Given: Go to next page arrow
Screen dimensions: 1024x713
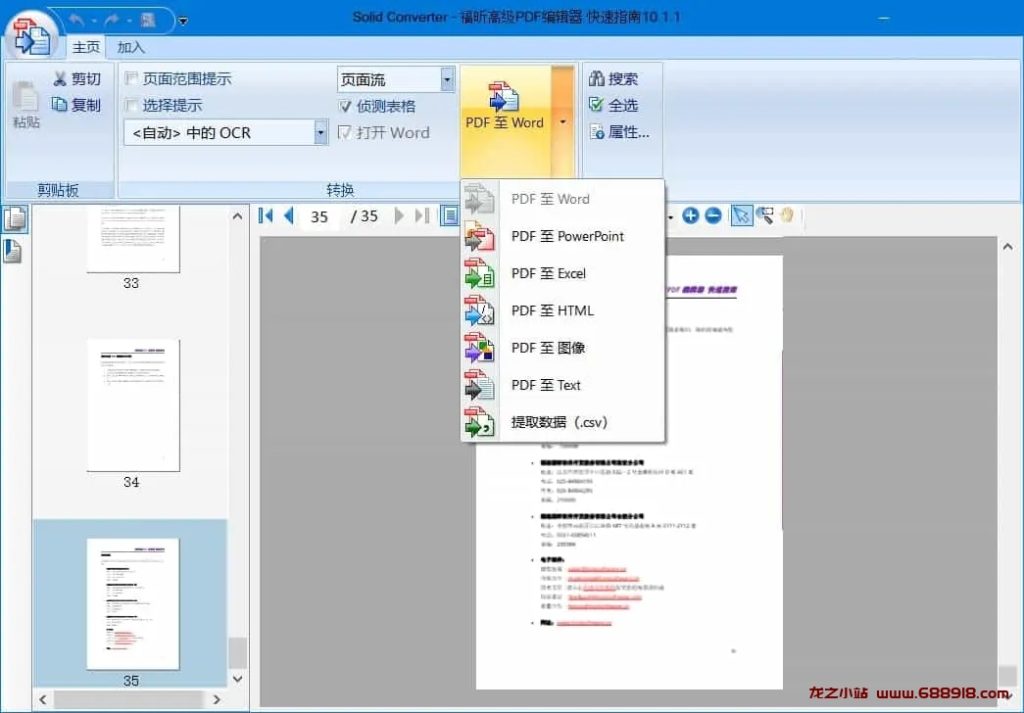Looking at the screenshot, I should pos(399,215).
